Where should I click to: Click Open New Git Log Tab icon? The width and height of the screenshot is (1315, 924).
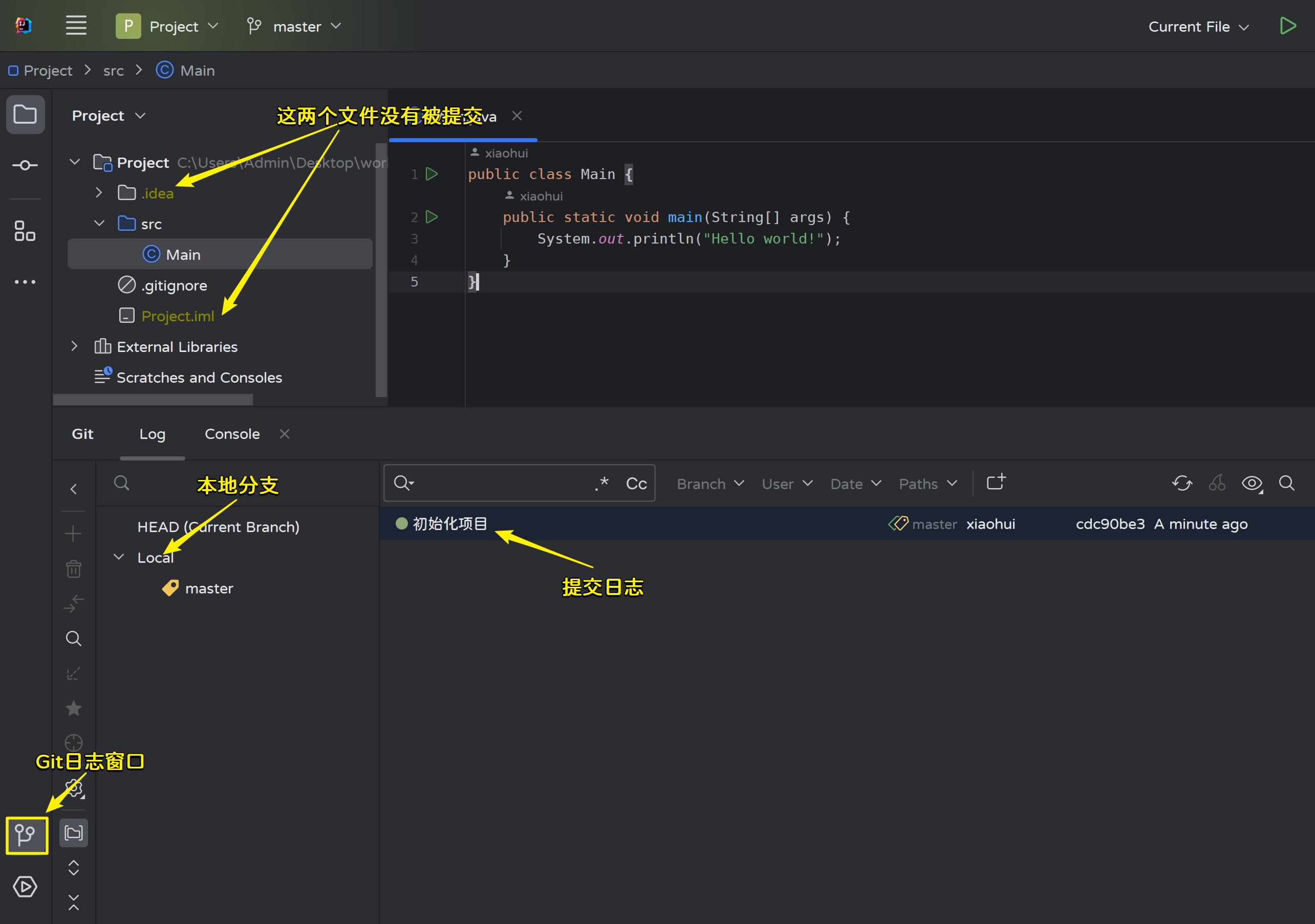click(996, 482)
